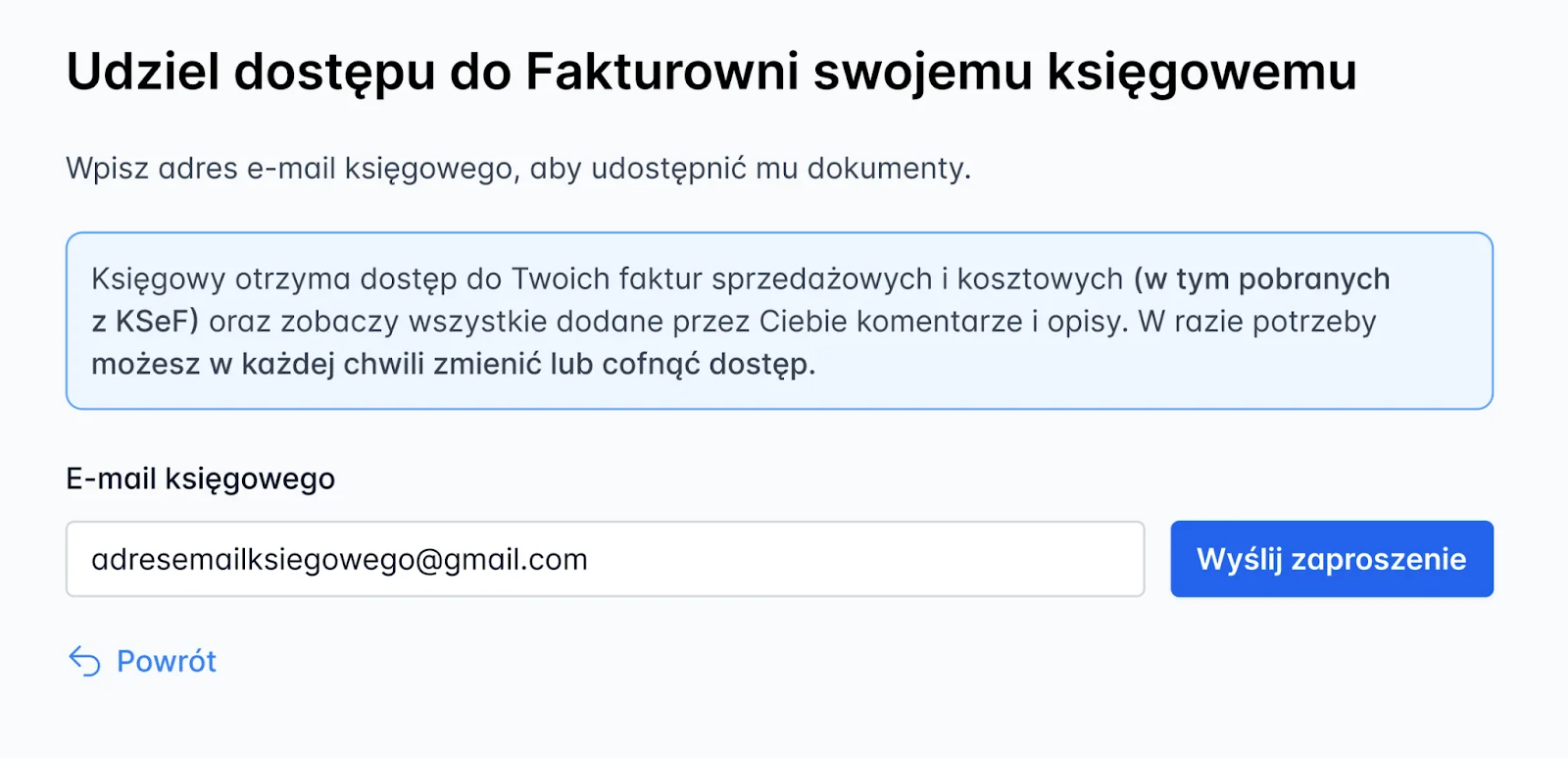Image resolution: width=1568 pixels, height=758 pixels.
Task: Click the E-mail księgowego input field
Action: 605,559
